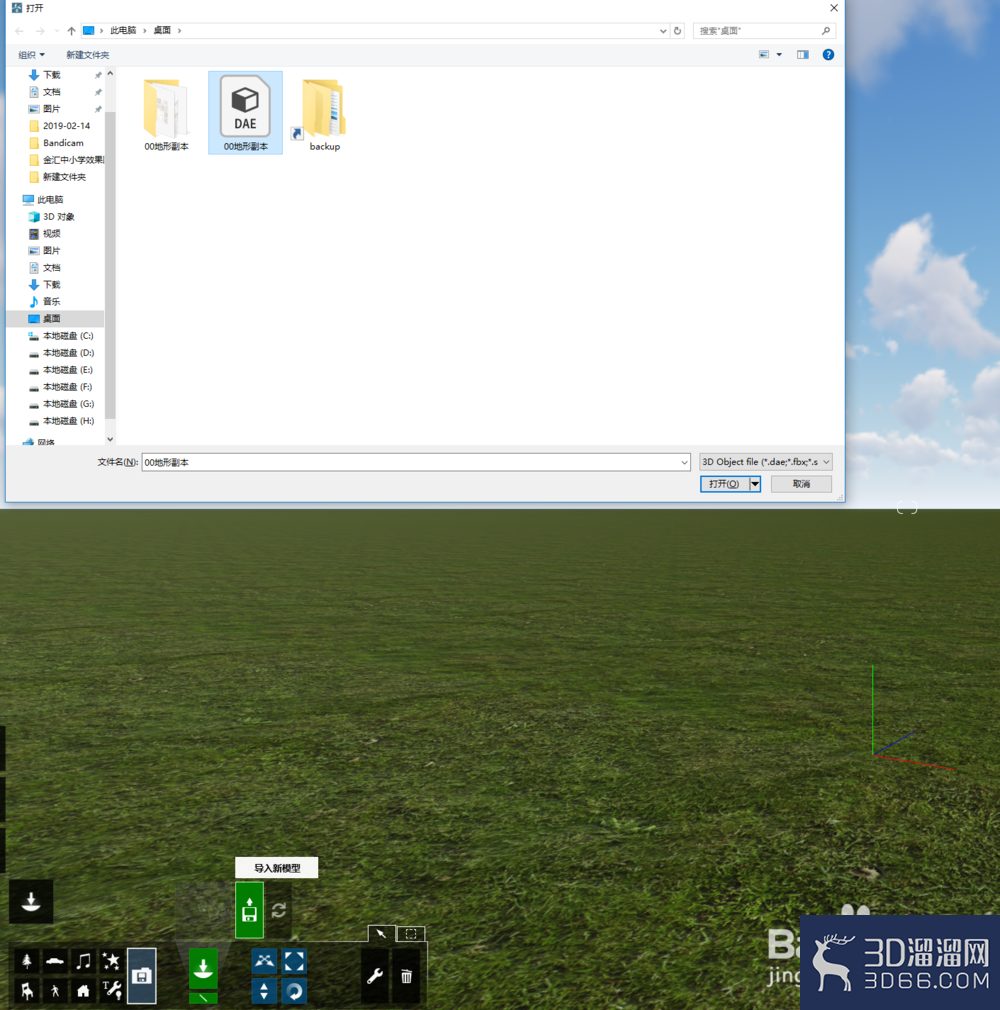The height and width of the screenshot is (1010, 1000).
Task: Select 本地磁盘 (E:) in navigation pane
Action: tap(61, 370)
